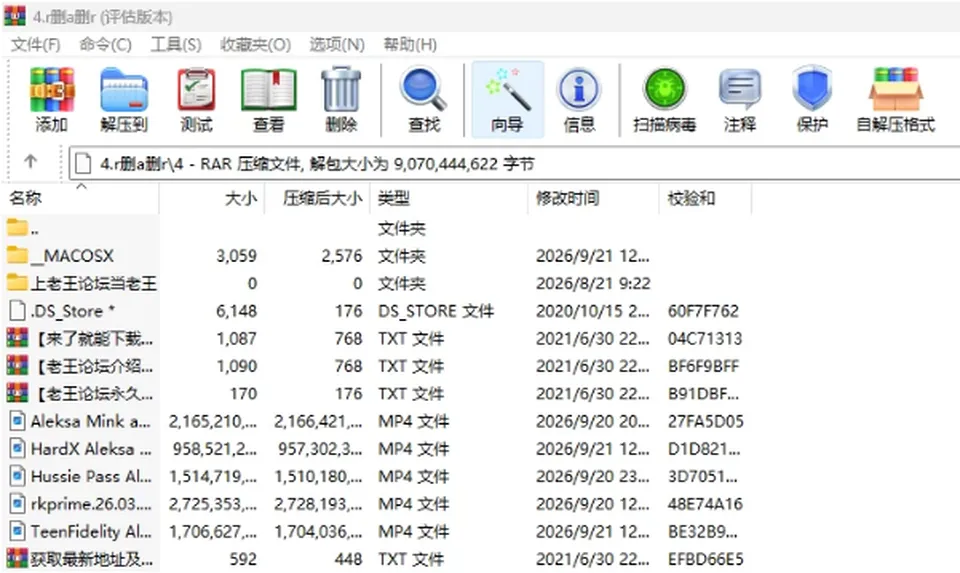Open the File (文件) menu
Viewport: 960px width, 573px height.
36,45
